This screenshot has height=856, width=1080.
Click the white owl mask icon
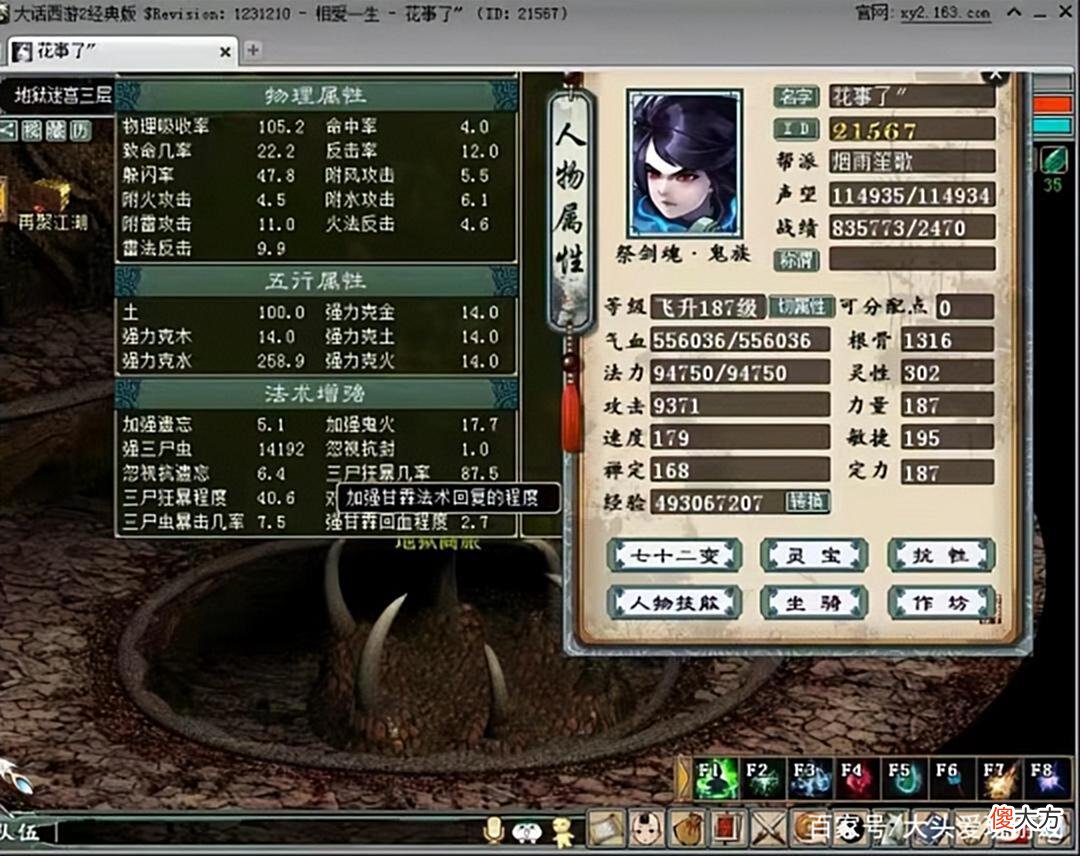[527, 832]
